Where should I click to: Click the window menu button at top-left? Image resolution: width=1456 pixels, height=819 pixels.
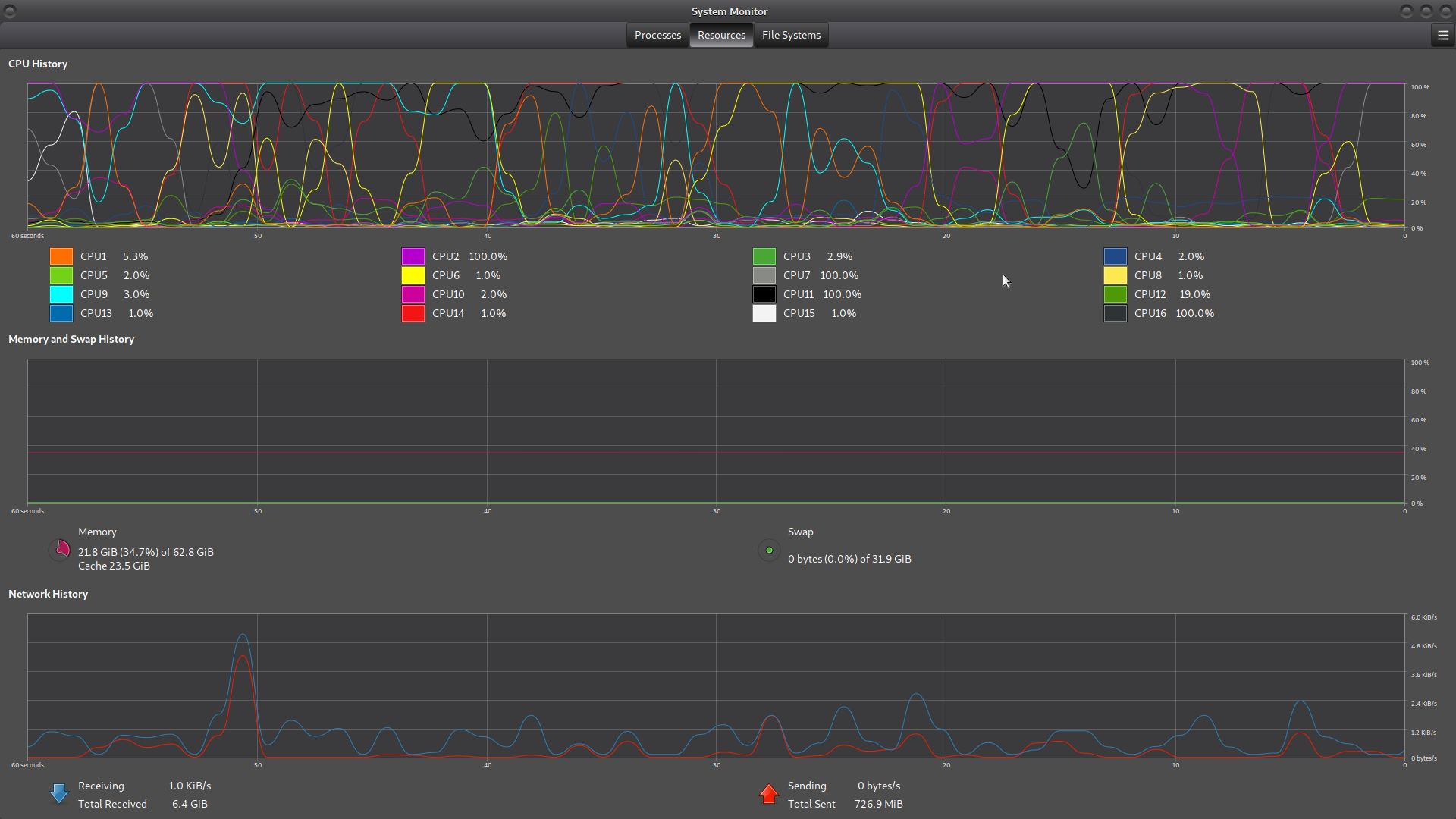tap(10, 11)
